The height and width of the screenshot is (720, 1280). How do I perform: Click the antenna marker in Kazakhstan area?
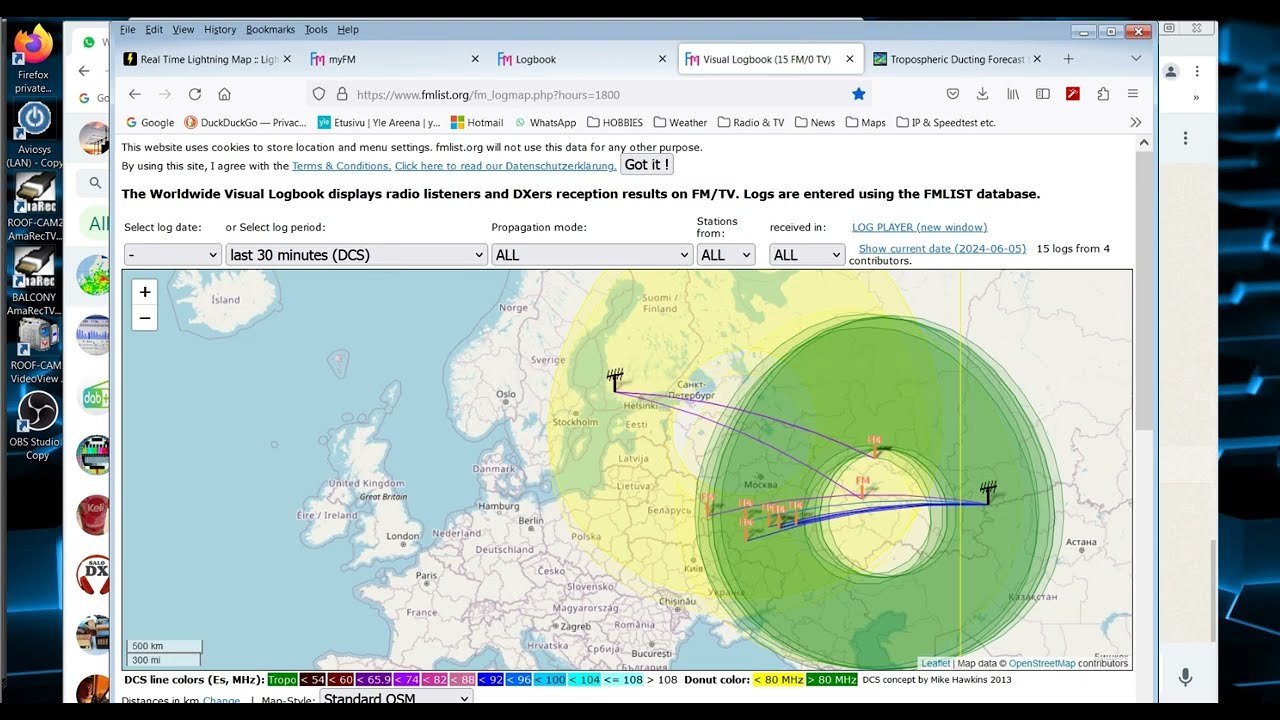pyautogui.click(x=988, y=492)
